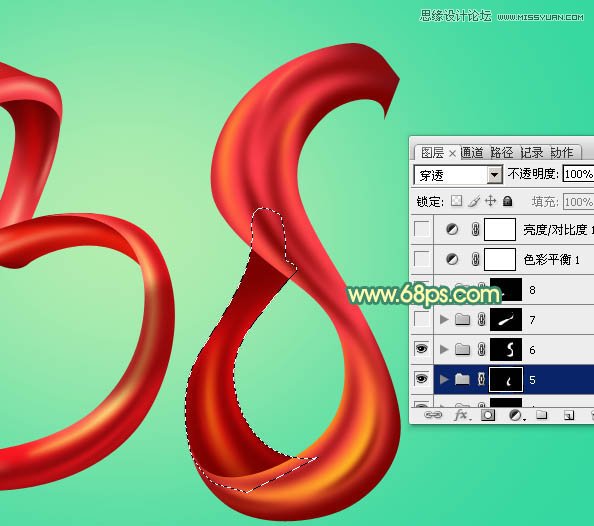The image size is (594, 526).
Task: Show the 色彩平衡 1 layer visibility
Action: [422, 259]
